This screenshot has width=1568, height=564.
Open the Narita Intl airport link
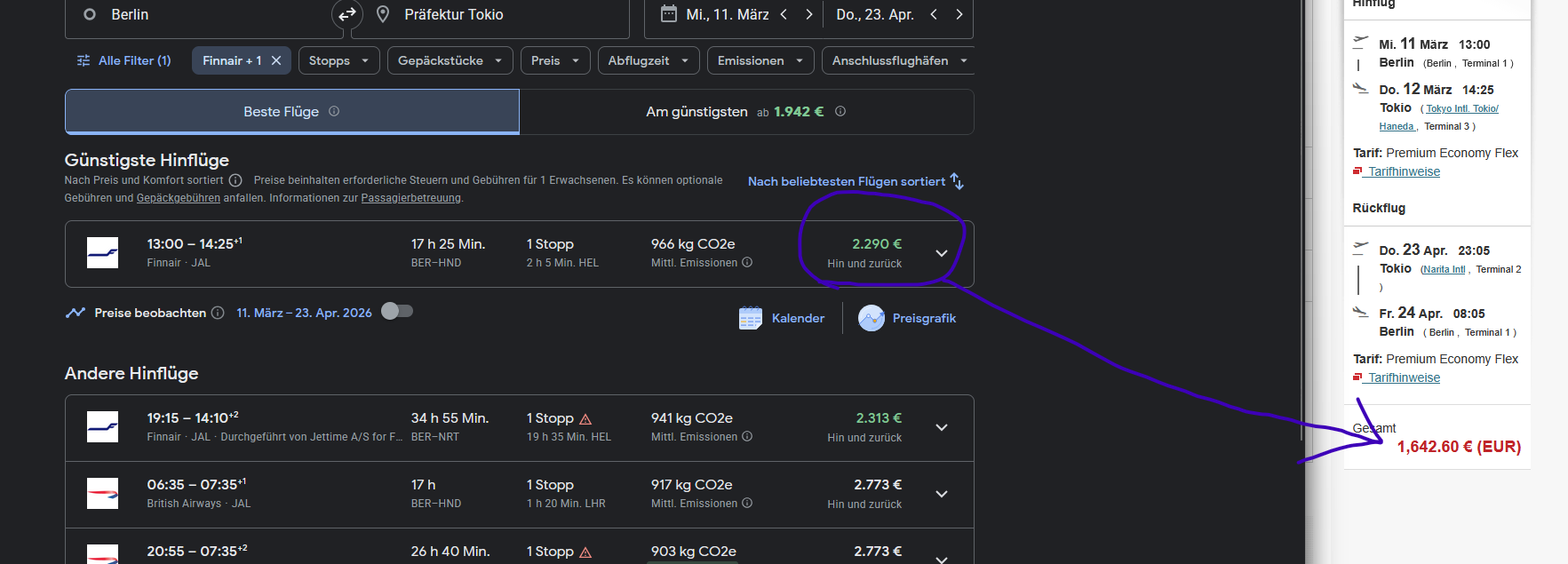tap(1444, 269)
